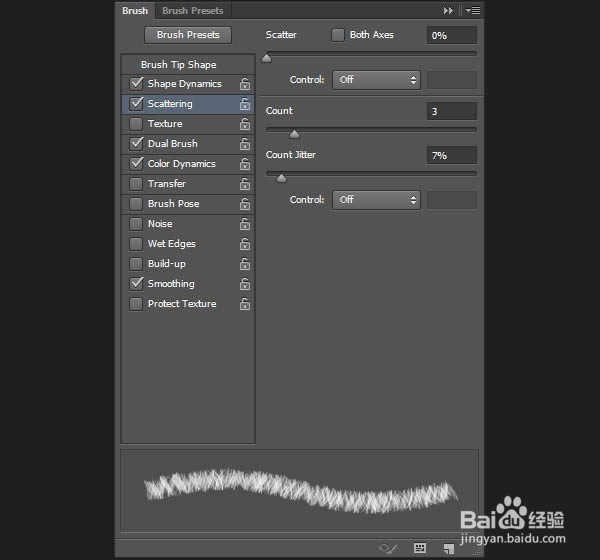Toggle lock icon for Noise
This screenshot has width=600, height=560.
click(245, 224)
